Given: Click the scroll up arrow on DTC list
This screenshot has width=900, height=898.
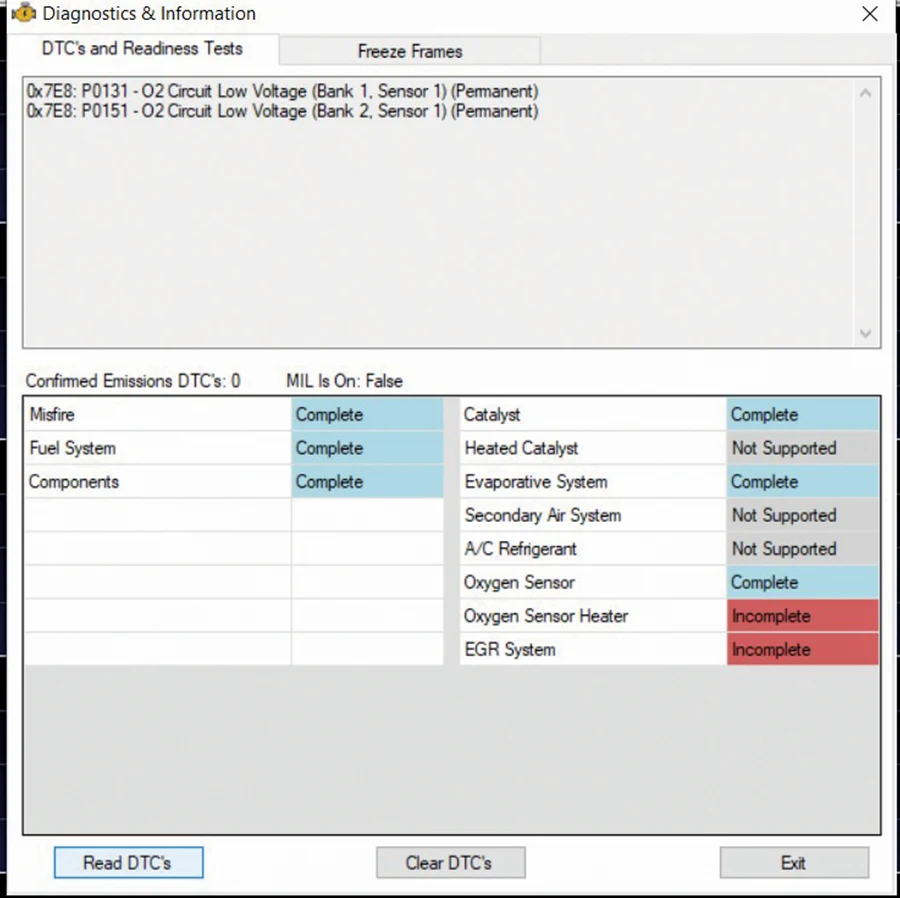Looking at the screenshot, I should tap(866, 91).
